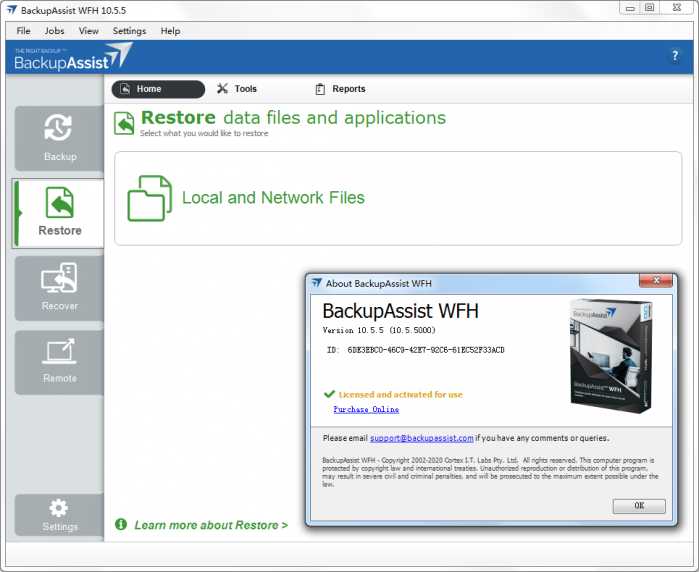Click the product box image
Image resolution: width=699 pixels, height=572 pixels.
click(x=611, y=355)
